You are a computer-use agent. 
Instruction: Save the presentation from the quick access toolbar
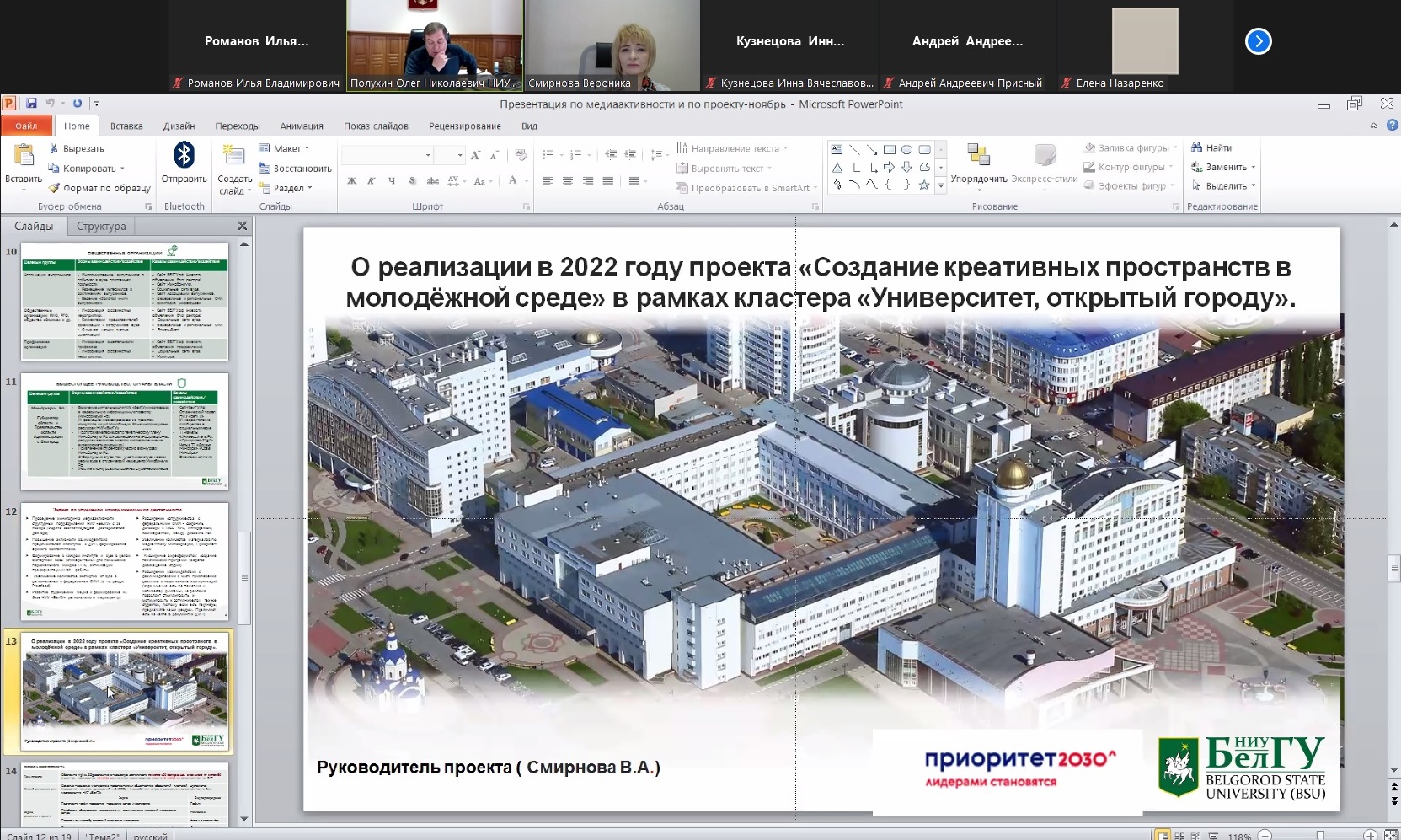[x=31, y=104]
